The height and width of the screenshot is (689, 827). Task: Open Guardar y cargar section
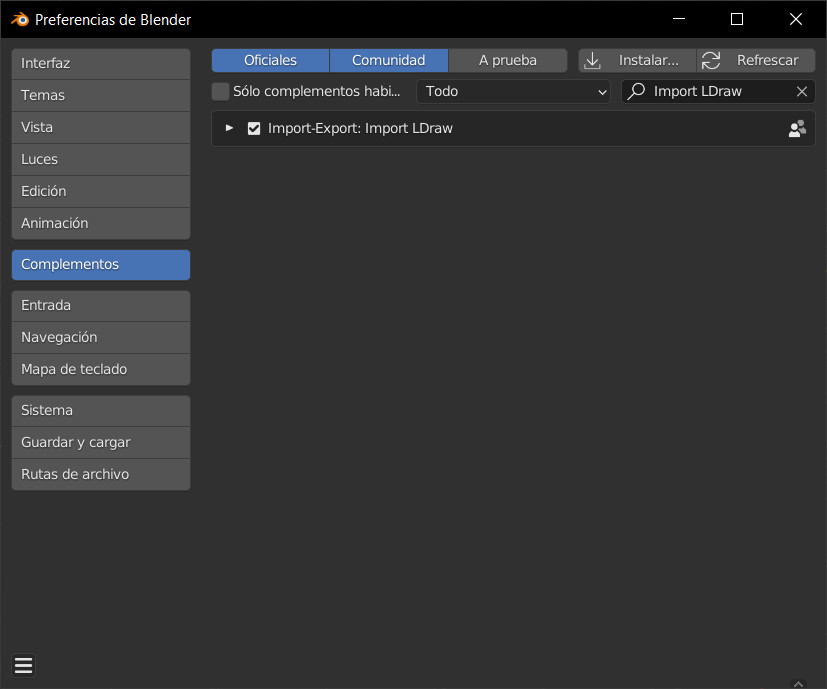(101, 443)
